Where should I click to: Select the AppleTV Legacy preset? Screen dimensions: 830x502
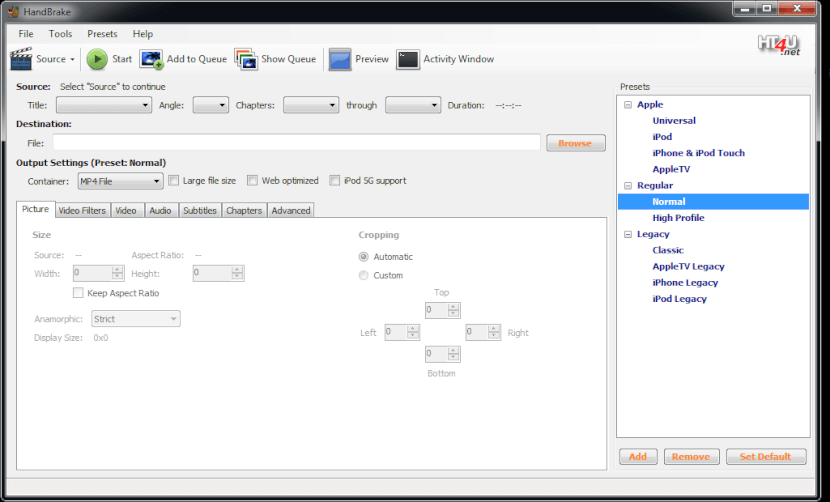click(x=688, y=267)
